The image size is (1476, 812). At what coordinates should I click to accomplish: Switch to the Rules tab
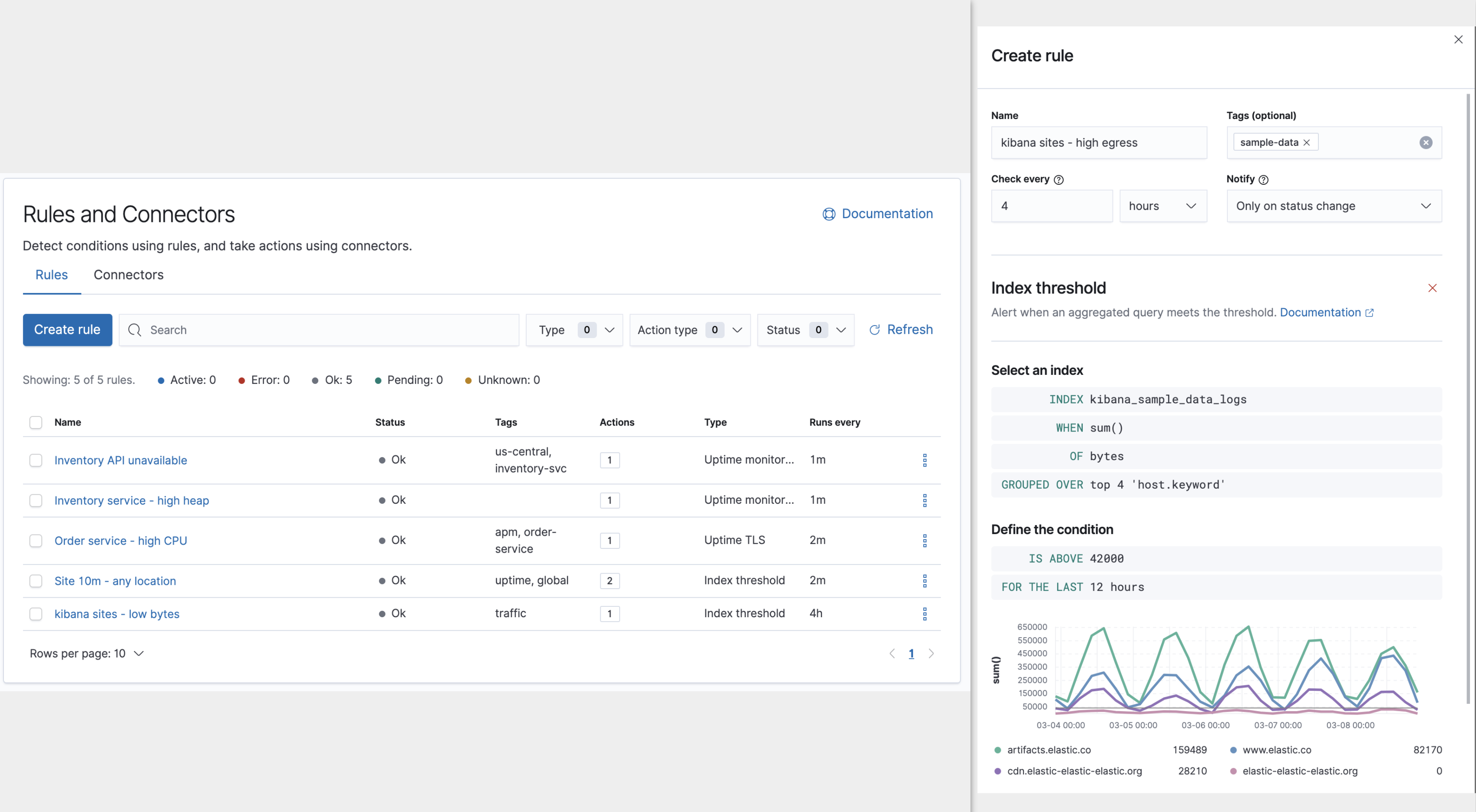click(x=51, y=274)
